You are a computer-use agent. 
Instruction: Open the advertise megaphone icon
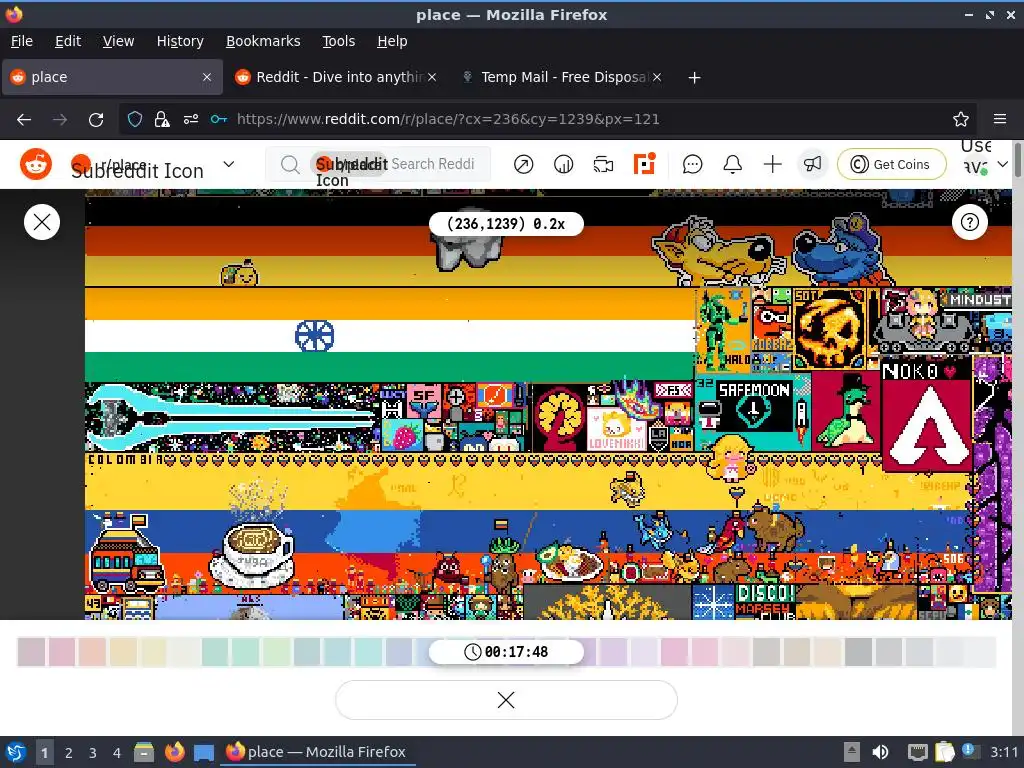click(x=812, y=165)
